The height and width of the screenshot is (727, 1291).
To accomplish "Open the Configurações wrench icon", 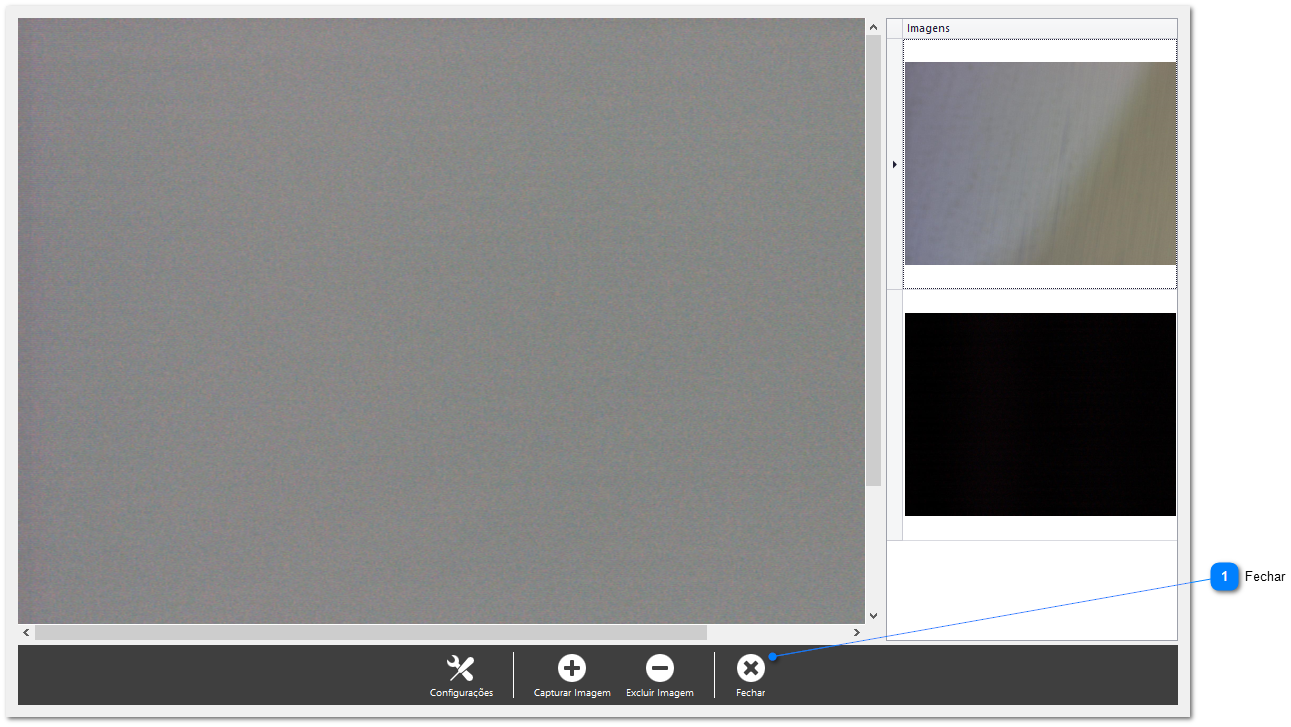I will pos(461,668).
